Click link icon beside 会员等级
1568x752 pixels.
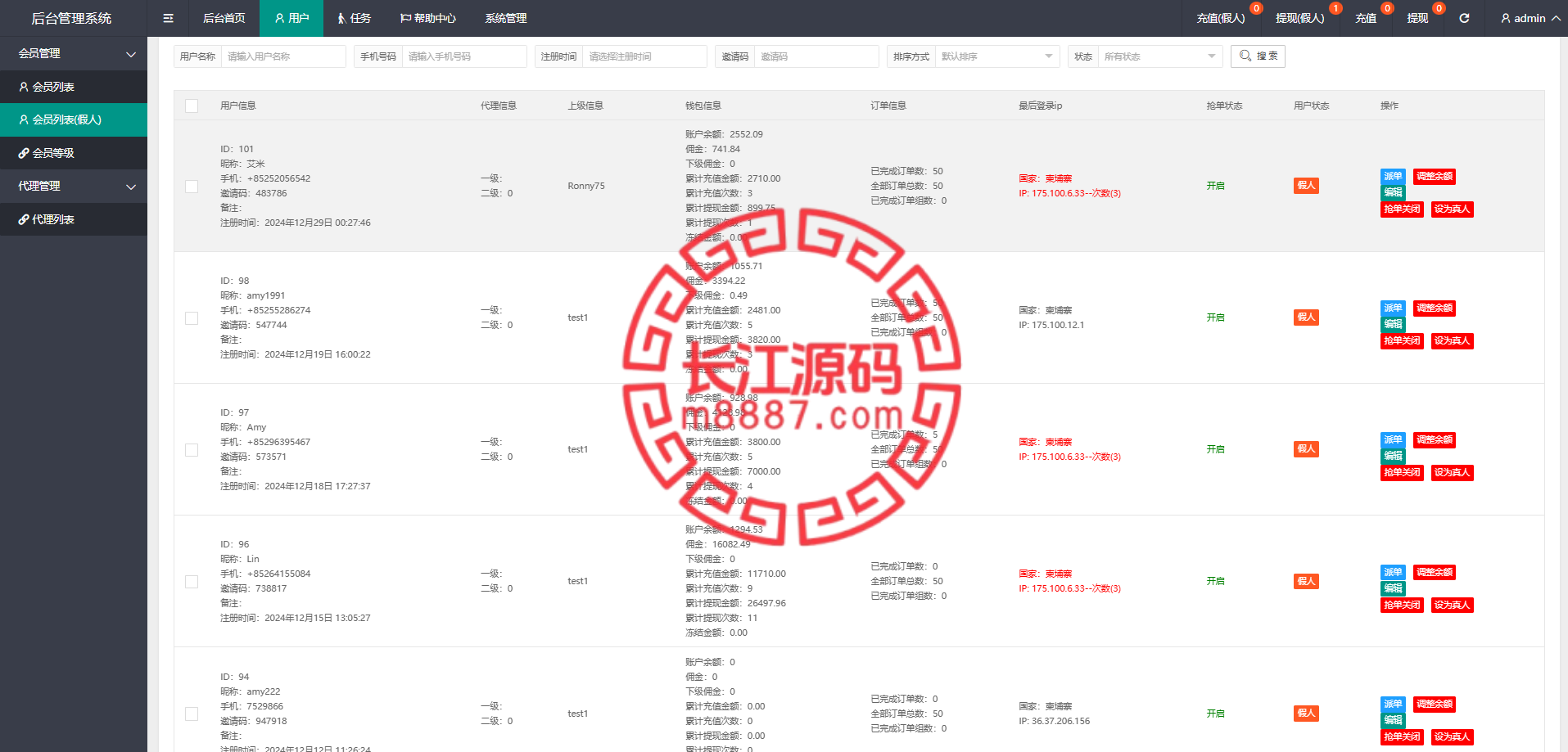tap(24, 153)
